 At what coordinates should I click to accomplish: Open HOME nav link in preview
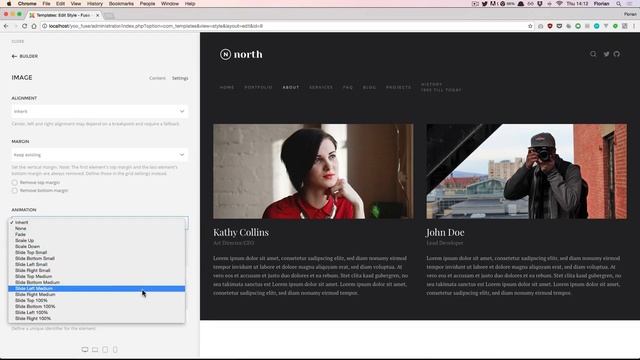tap(227, 87)
